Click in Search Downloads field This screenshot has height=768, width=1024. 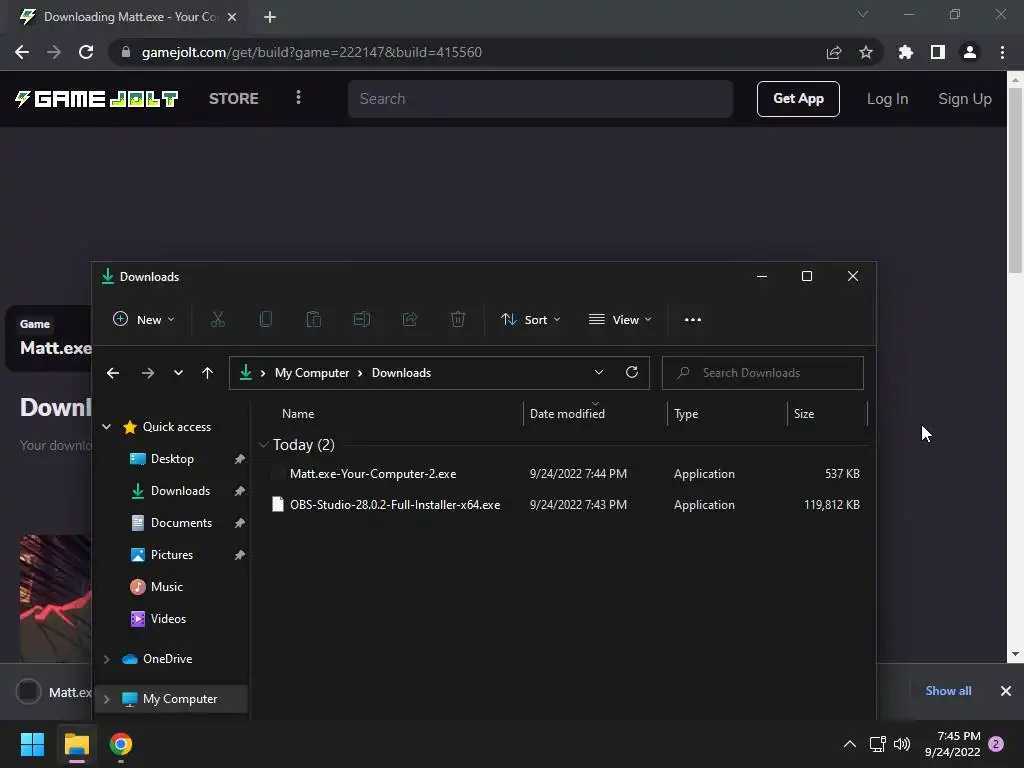[x=763, y=373]
